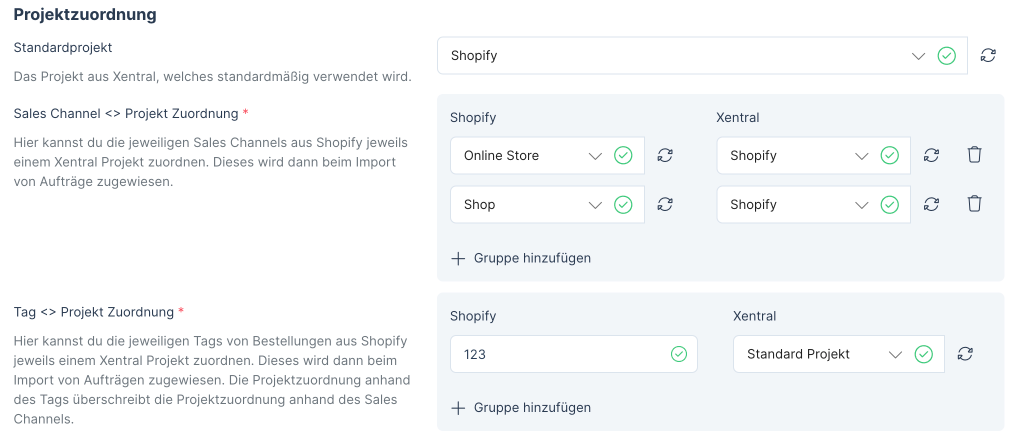Screen dimensions: 1019x441
Task: Open the Standard Projekt dropdown
Action: tap(895, 354)
